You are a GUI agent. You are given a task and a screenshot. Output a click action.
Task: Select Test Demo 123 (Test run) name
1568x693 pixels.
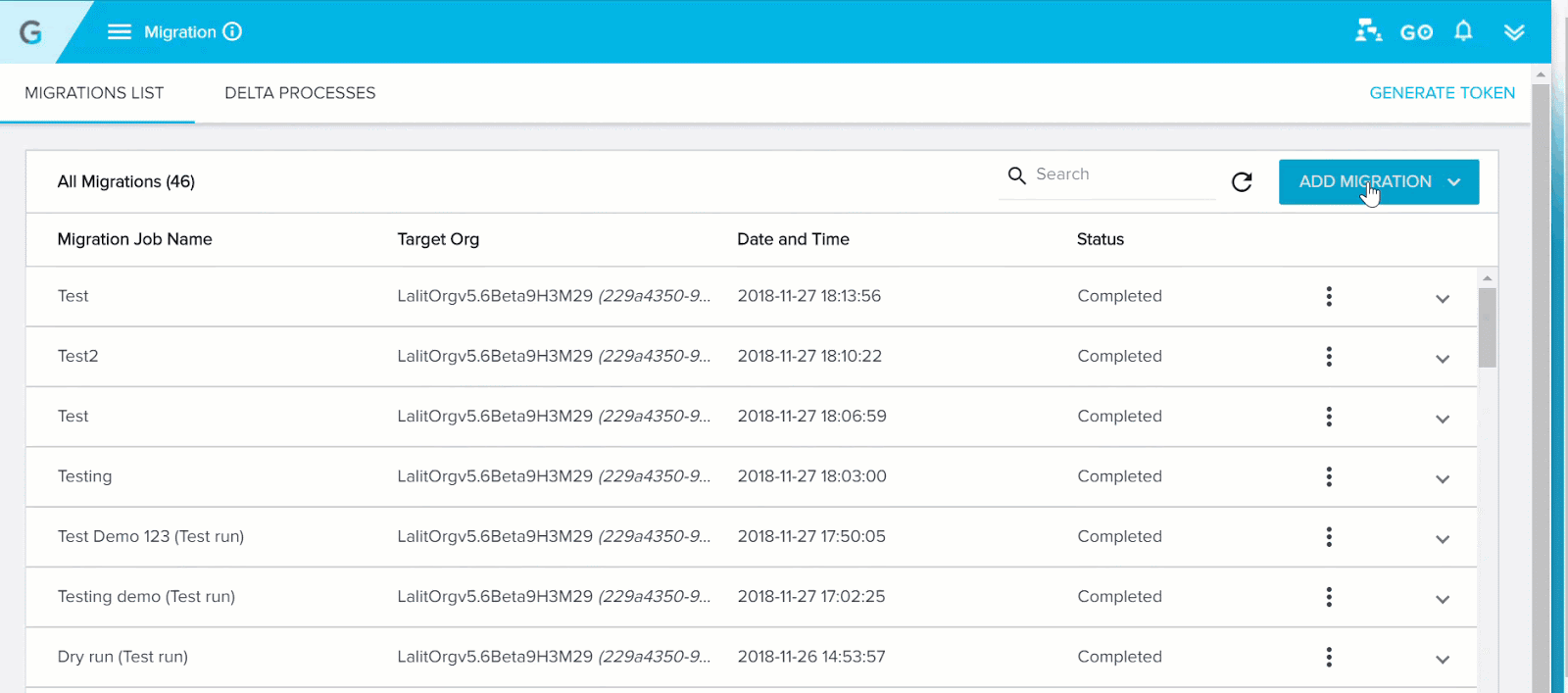151,536
